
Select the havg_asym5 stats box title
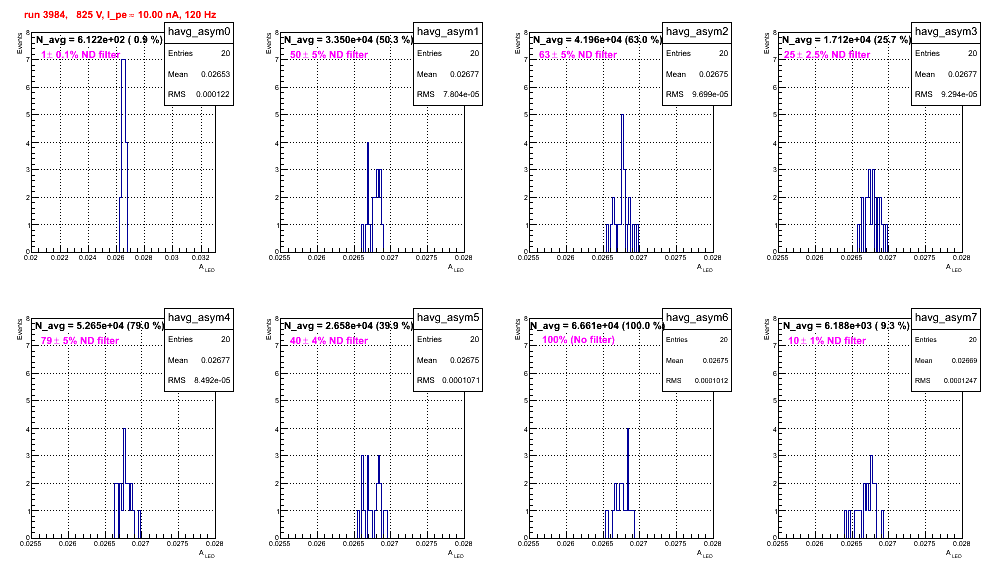coord(448,317)
